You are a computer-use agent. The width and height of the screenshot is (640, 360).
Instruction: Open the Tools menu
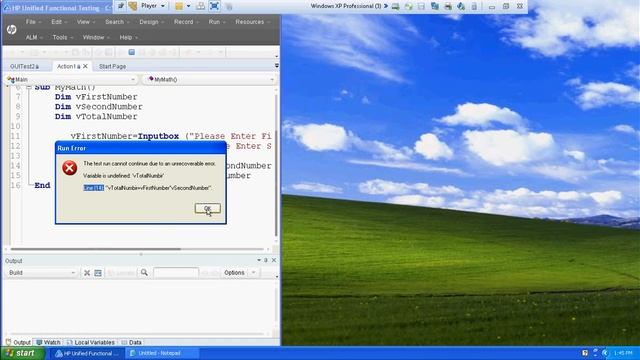[62, 38]
